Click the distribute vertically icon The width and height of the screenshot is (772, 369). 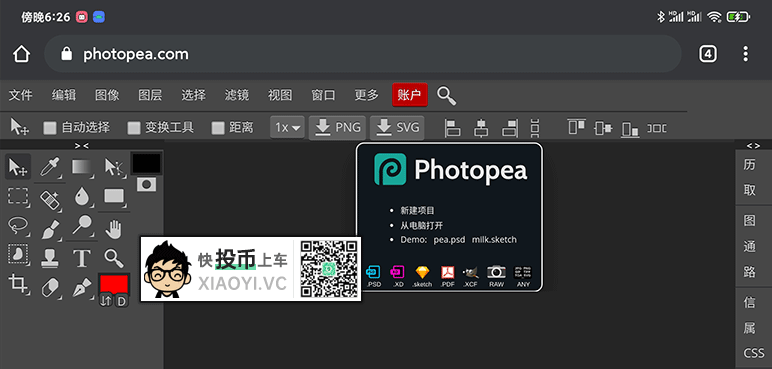(535, 128)
